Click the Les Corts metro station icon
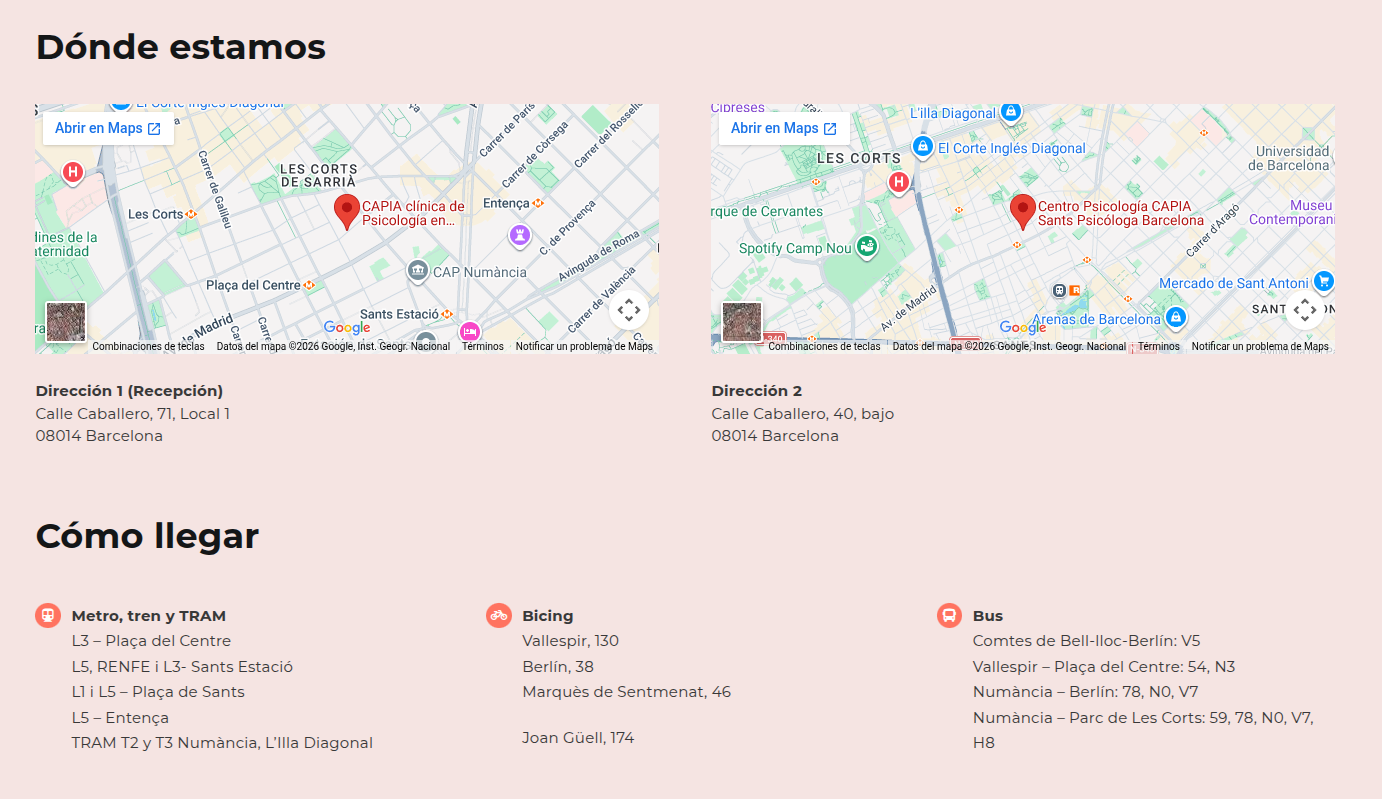1382x799 pixels. (x=191, y=214)
